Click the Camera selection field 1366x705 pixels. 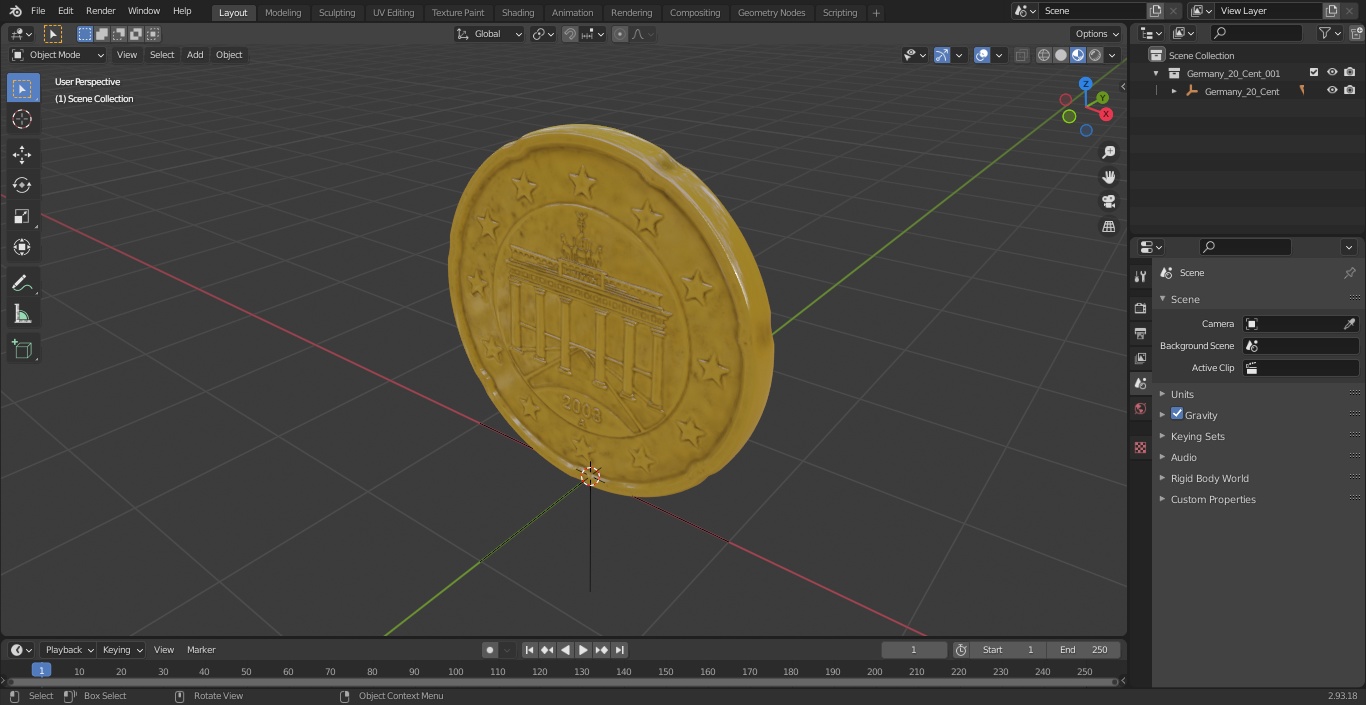[1301, 324]
